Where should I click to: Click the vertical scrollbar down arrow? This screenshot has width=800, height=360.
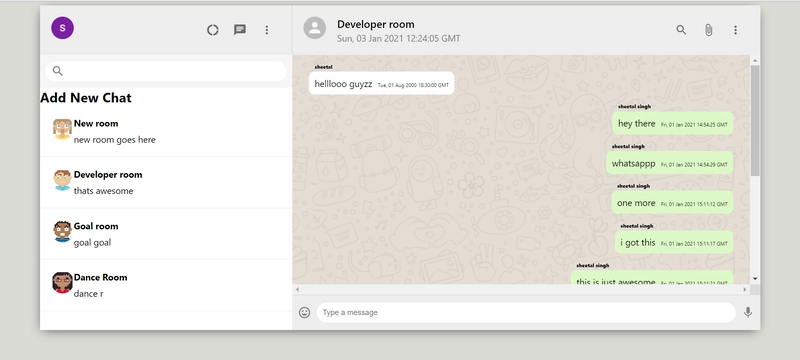pyautogui.click(x=755, y=279)
